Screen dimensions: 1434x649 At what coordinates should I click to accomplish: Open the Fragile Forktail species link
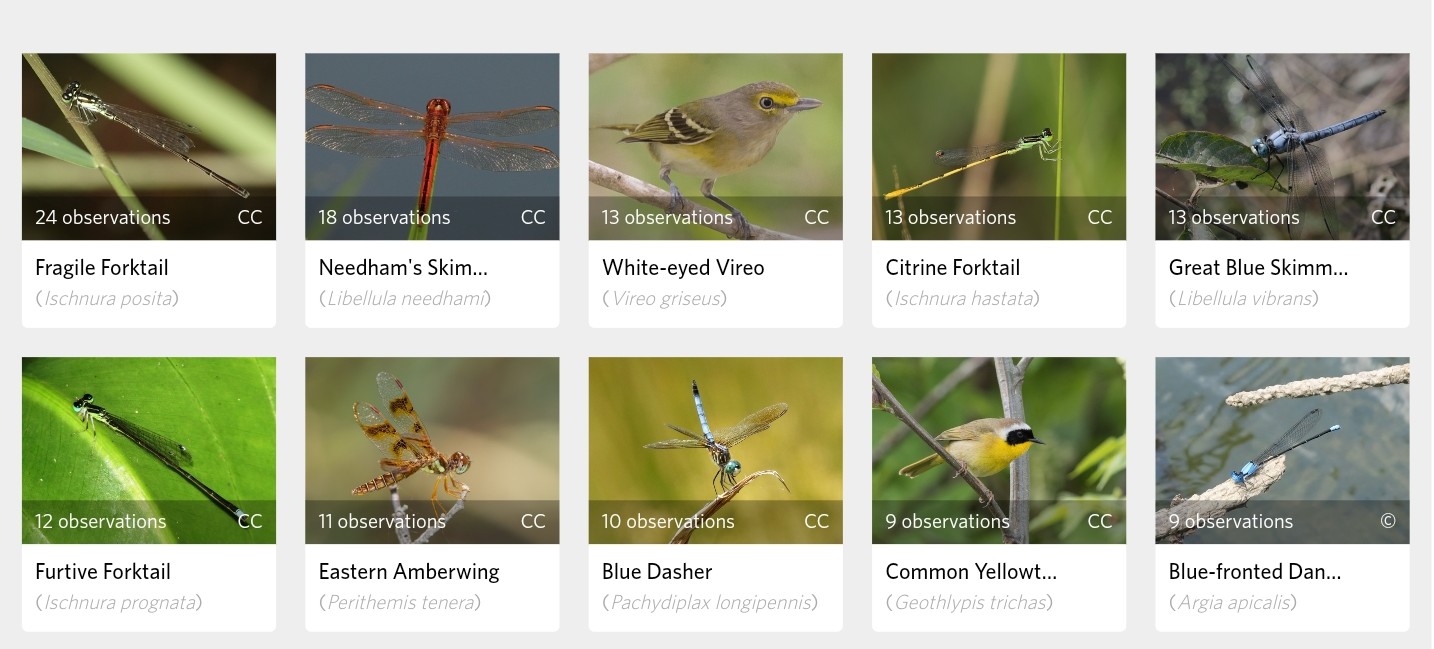[x=102, y=268]
